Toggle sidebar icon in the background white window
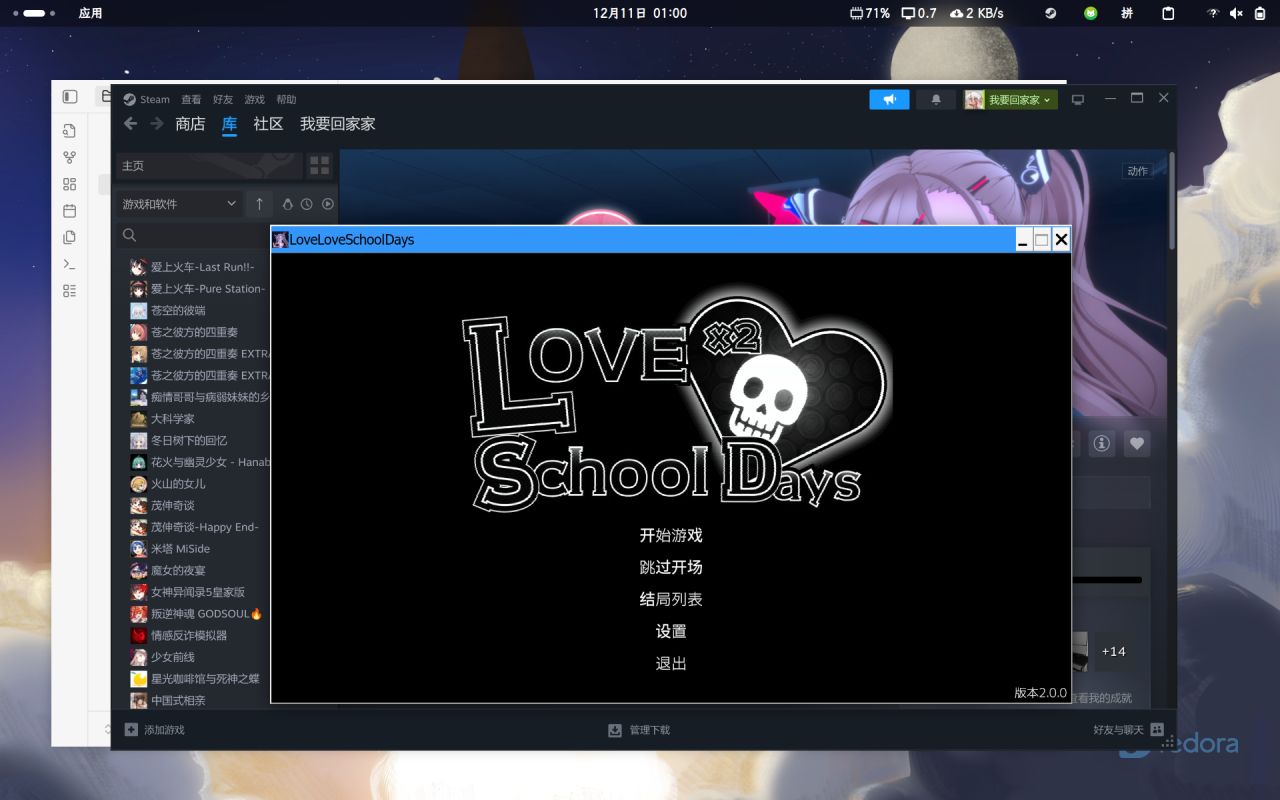The width and height of the screenshot is (1280, 800). coord(70,97)
